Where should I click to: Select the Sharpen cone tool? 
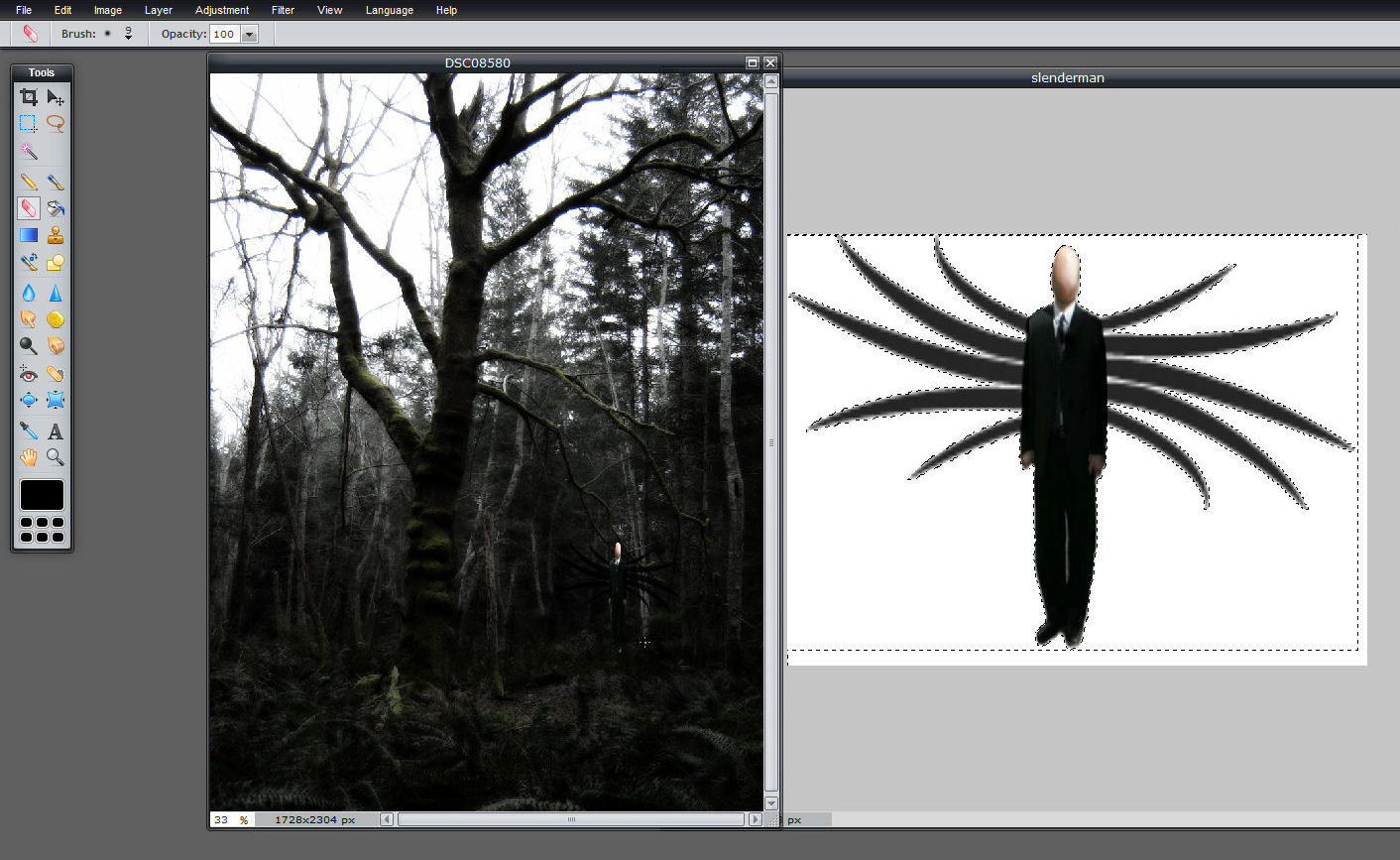tap(56, 293)
